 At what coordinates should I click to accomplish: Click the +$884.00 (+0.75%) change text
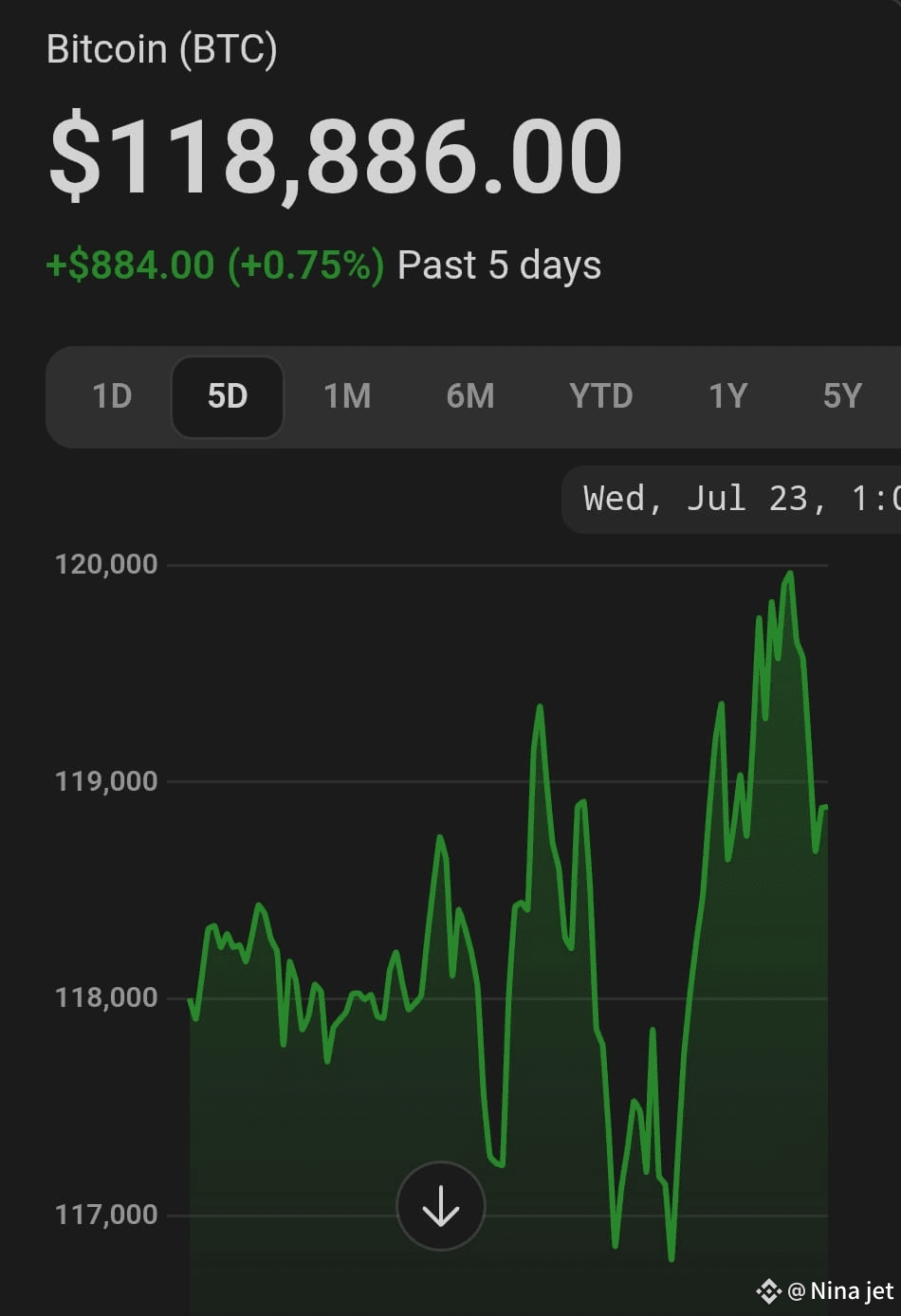[x=215, y=265]
